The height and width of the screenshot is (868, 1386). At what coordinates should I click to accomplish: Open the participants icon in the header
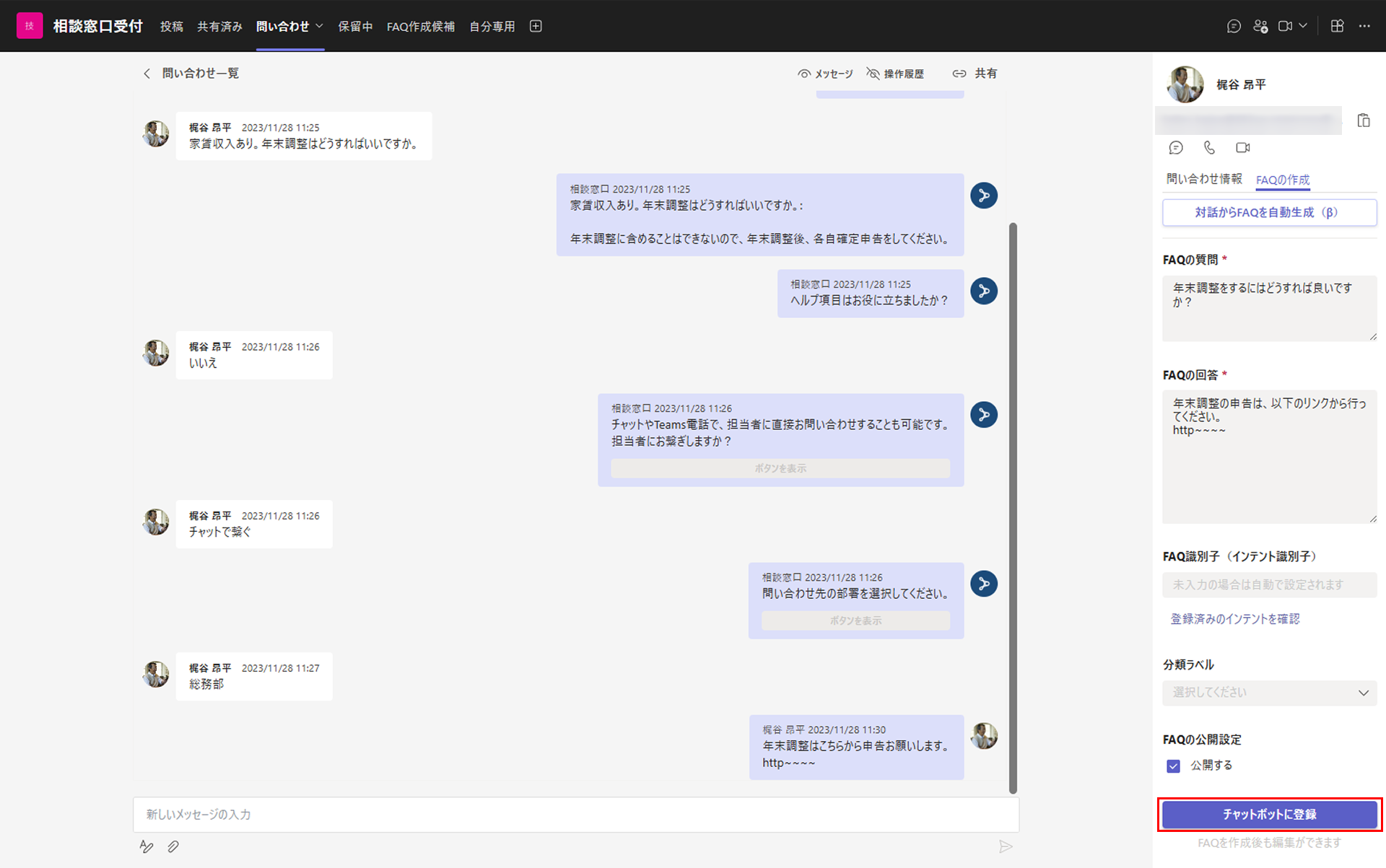click(1260, 26)
